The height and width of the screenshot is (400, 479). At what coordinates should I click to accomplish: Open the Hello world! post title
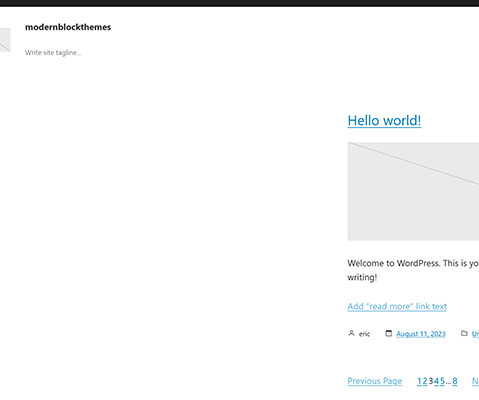coord(384,120)
